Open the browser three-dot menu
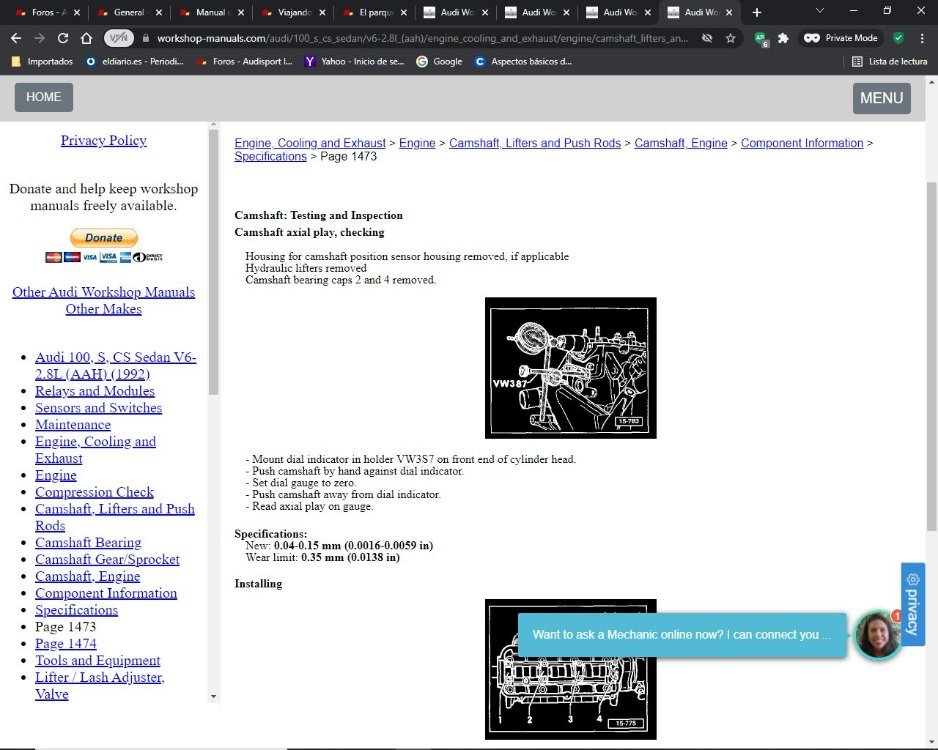 pyautogui.click(x=922, y=38)
